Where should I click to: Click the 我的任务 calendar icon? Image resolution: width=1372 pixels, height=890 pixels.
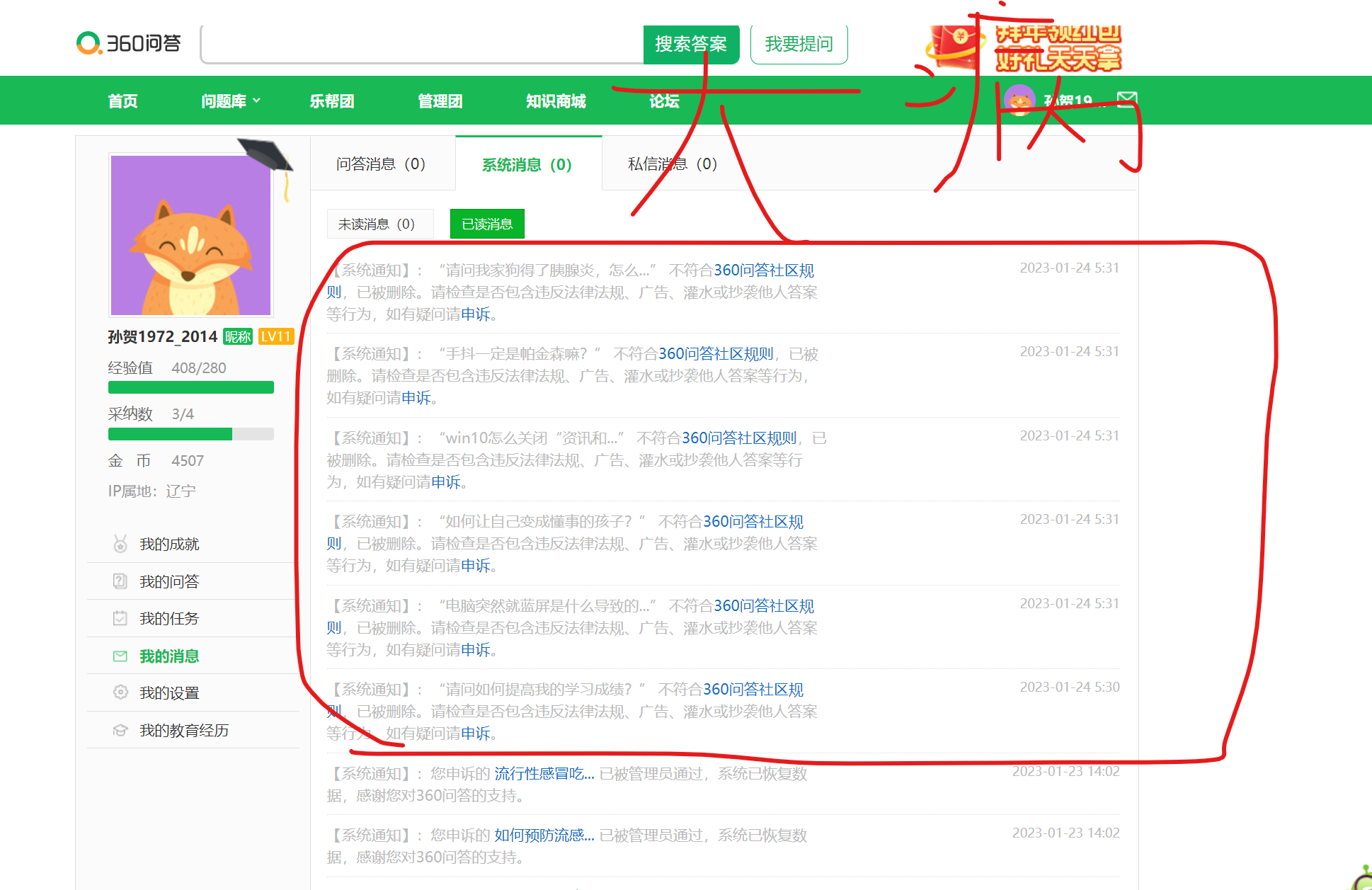(x=120, y=618)
